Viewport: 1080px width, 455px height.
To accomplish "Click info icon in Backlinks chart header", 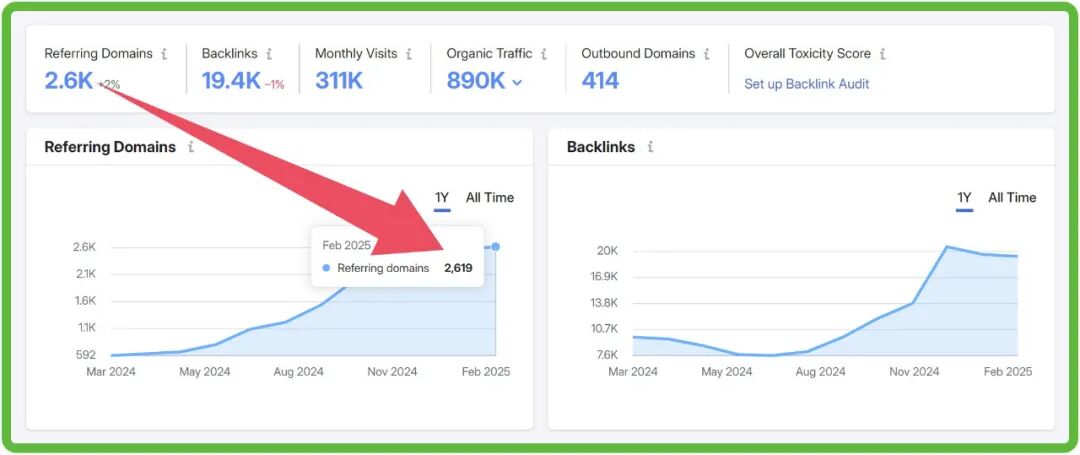I will [x=650, y=147].
